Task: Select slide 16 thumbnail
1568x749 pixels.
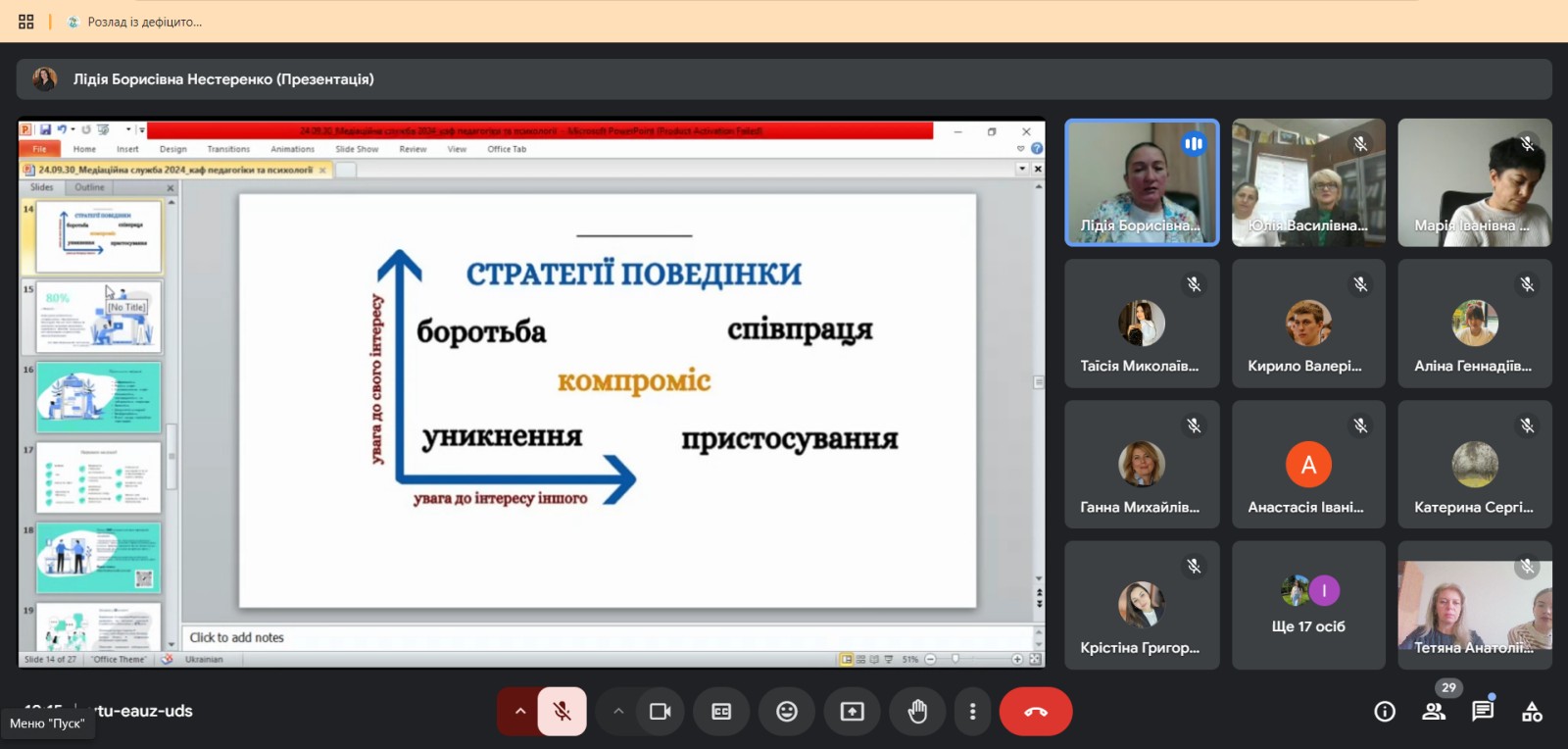Action: coord(98,397)
